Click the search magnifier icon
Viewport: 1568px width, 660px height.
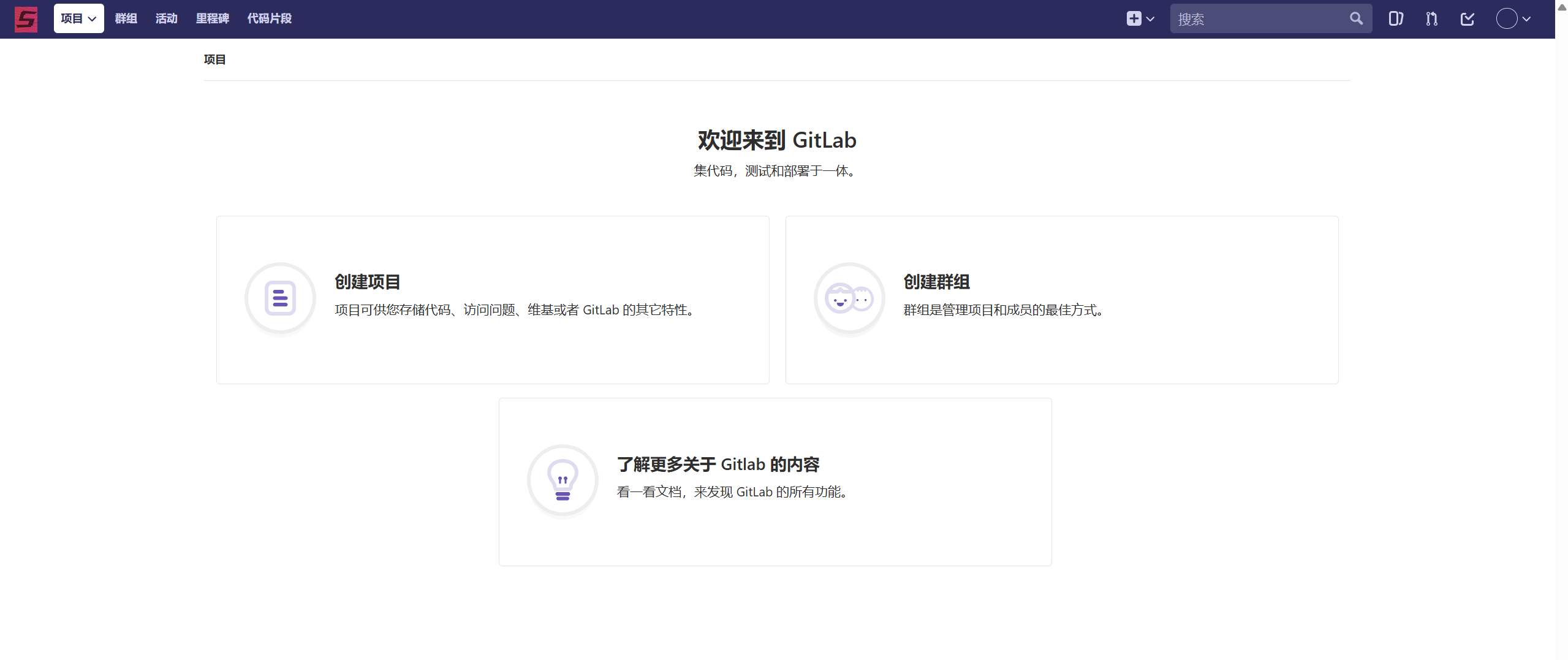point(1356,18)
